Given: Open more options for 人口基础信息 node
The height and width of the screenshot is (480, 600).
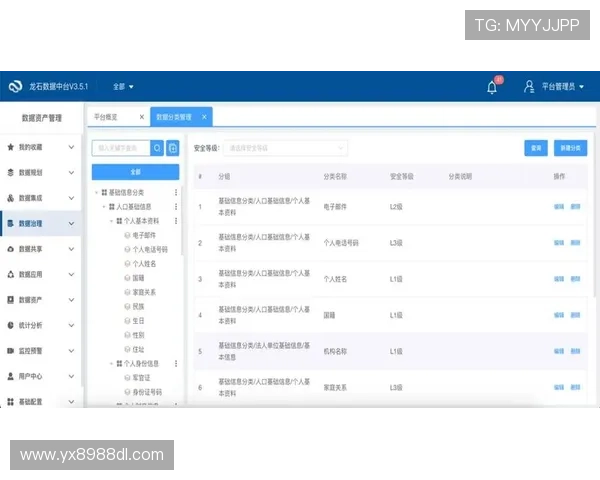Looking at the screenshot, I should [176, 207].
